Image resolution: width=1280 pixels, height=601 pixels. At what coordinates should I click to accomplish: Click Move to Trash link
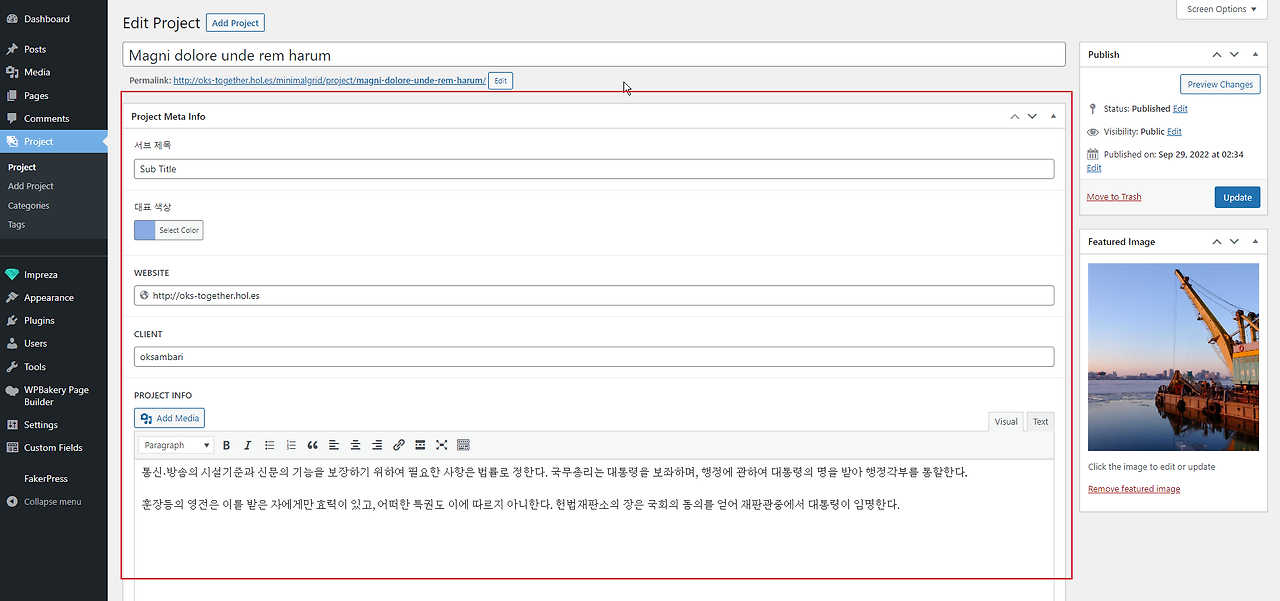click(x=1114, y=197)
